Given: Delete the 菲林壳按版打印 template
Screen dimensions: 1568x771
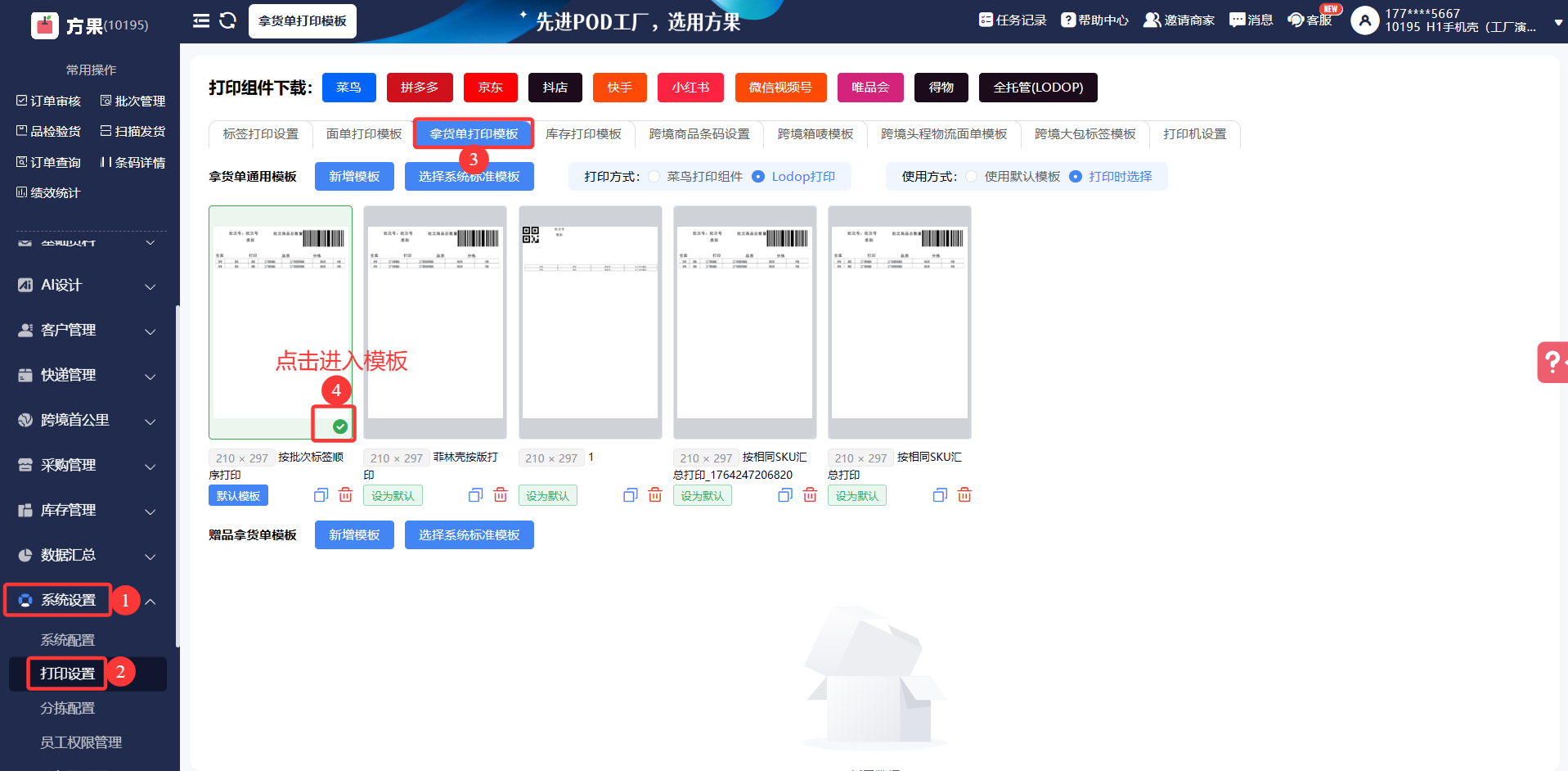Looking at the screenshot, I should [x=501, y=495].
